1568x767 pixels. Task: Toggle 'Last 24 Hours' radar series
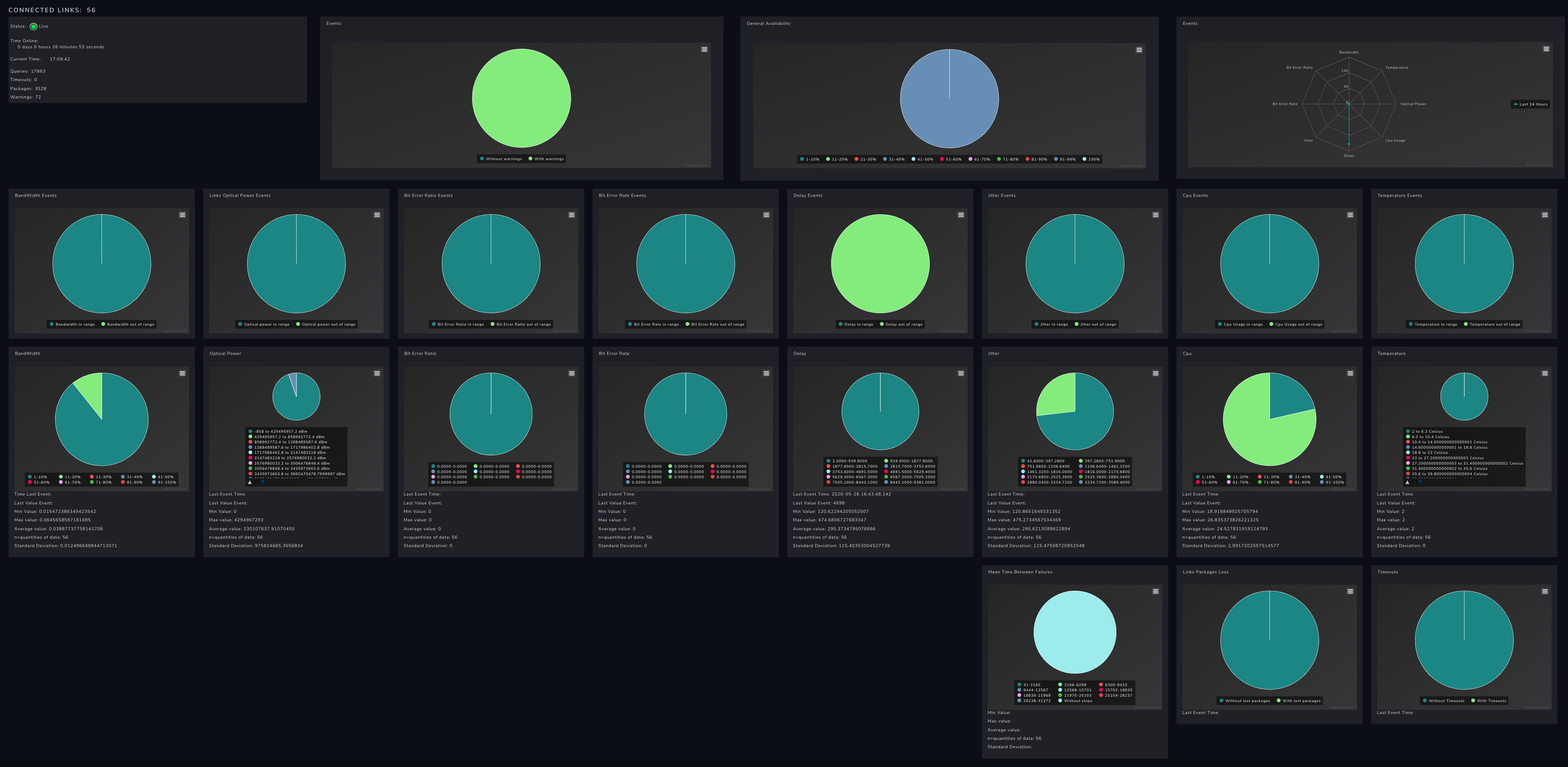(x=1530, y=104)
